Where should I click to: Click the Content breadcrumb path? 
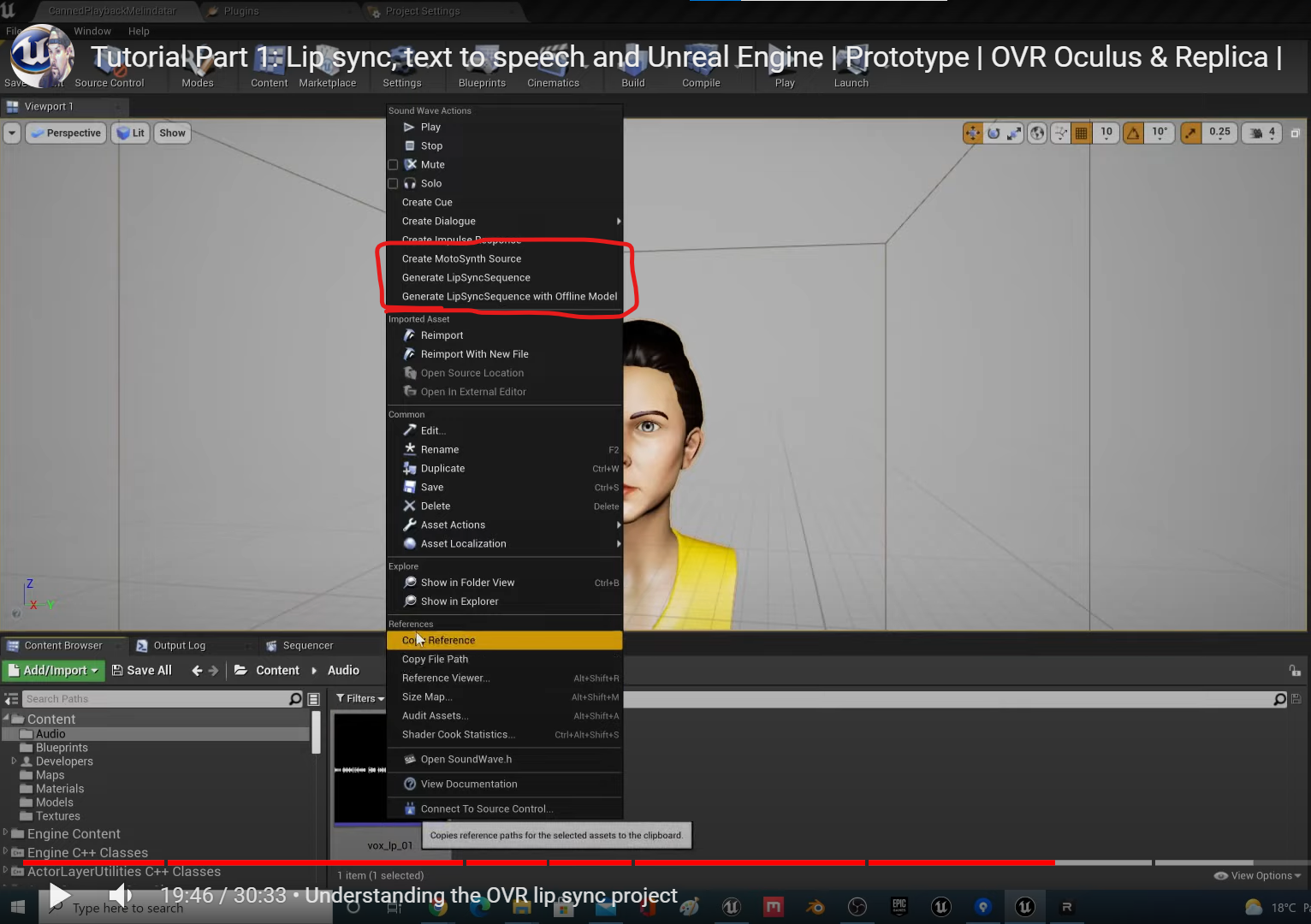click(x=277, y=671)
